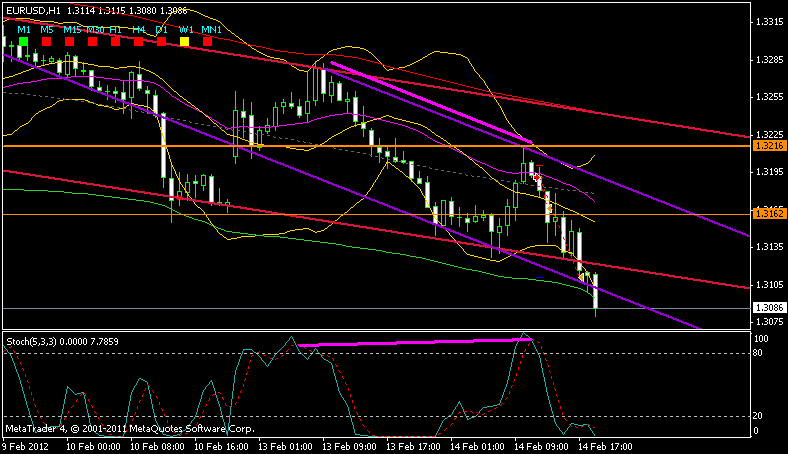Click the 10 Feb 08:00 time label

pyautogui.click(x=157, y=446)
